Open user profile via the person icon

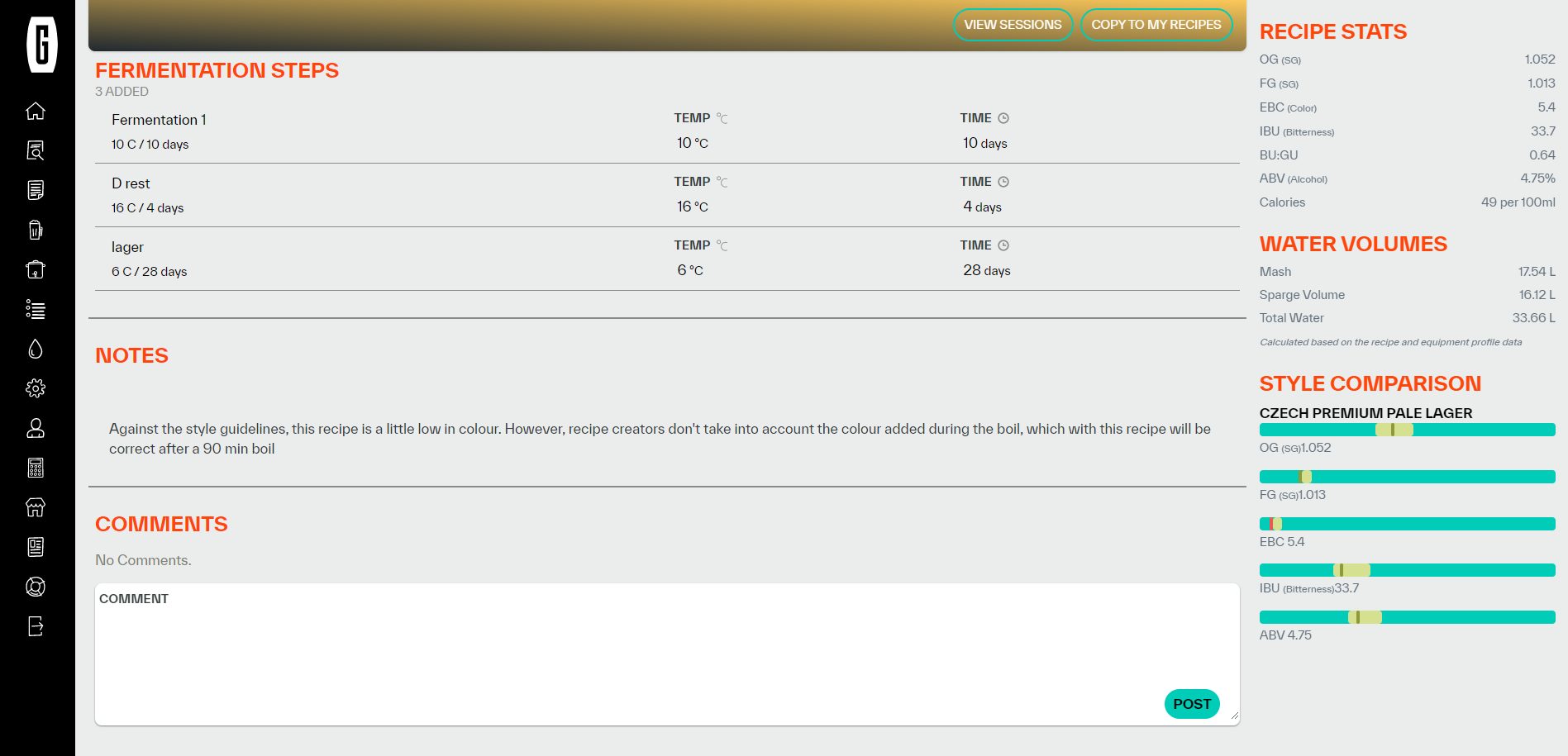tap(36, 428)
